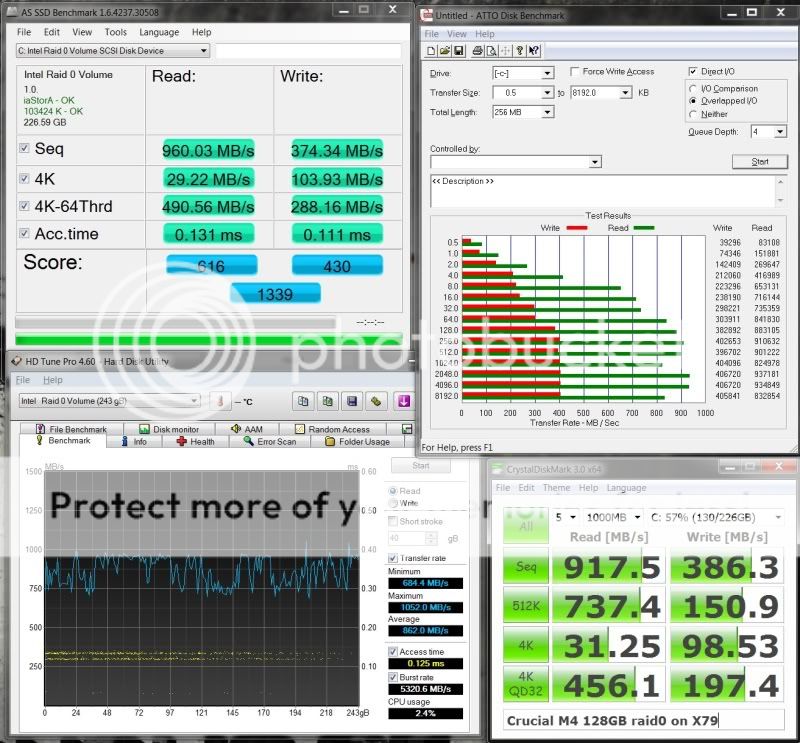800x743 pixels.
Task: Toggle the Direct I/O checkbox
Action: 694,72
